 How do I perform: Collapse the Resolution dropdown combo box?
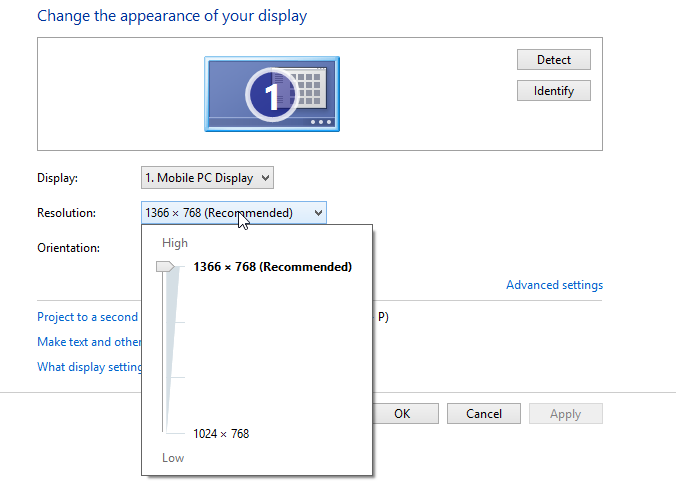(x=234, y=212)
